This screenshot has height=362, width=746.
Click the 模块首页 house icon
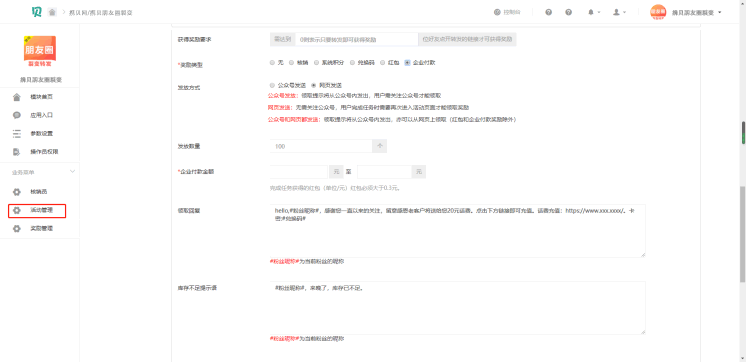[17, 97]
